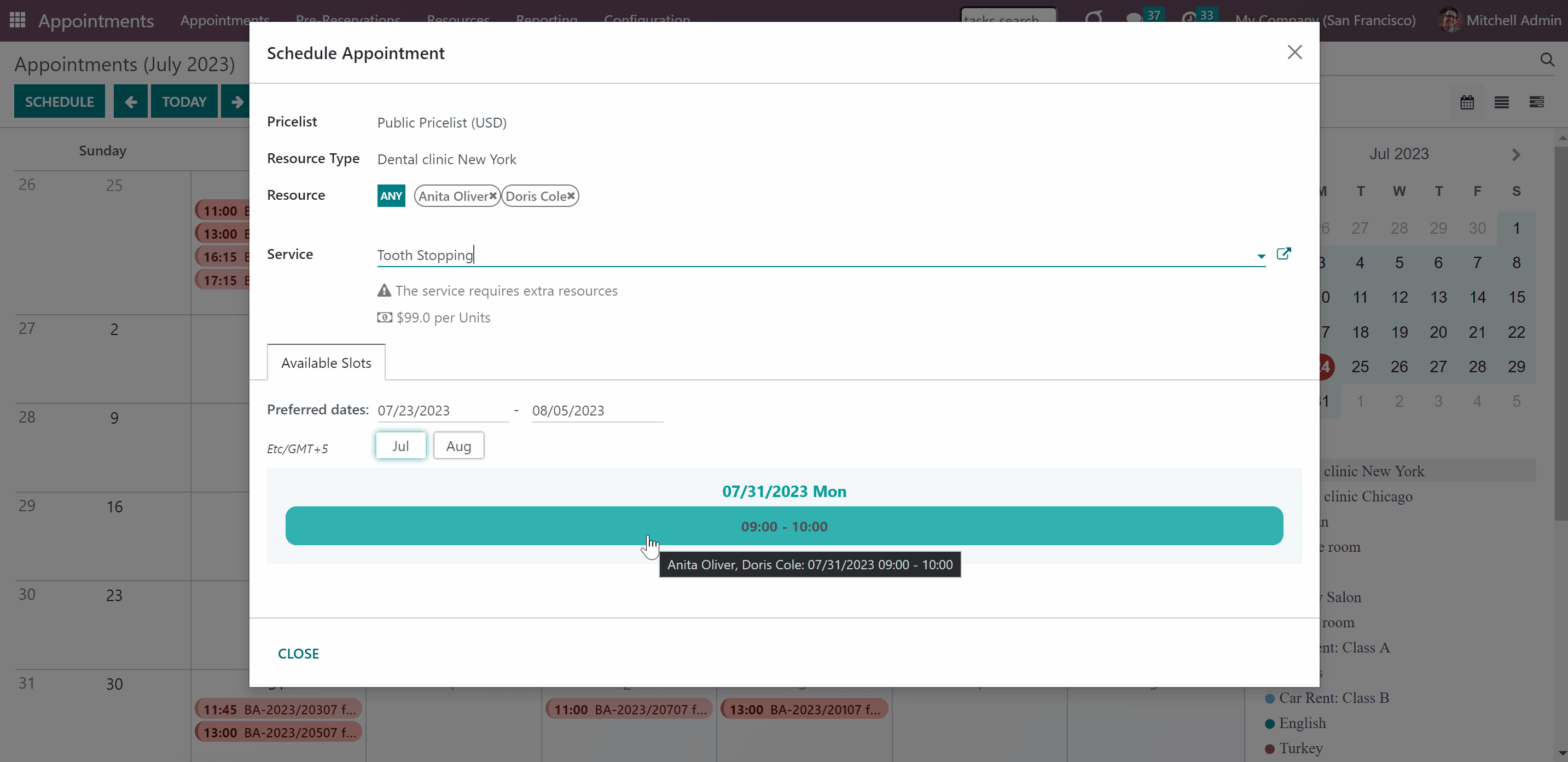The height and width of the screenshot is (762, 1568).
Task: Toggle the English filter color dot
Action: pos(1270,724)
